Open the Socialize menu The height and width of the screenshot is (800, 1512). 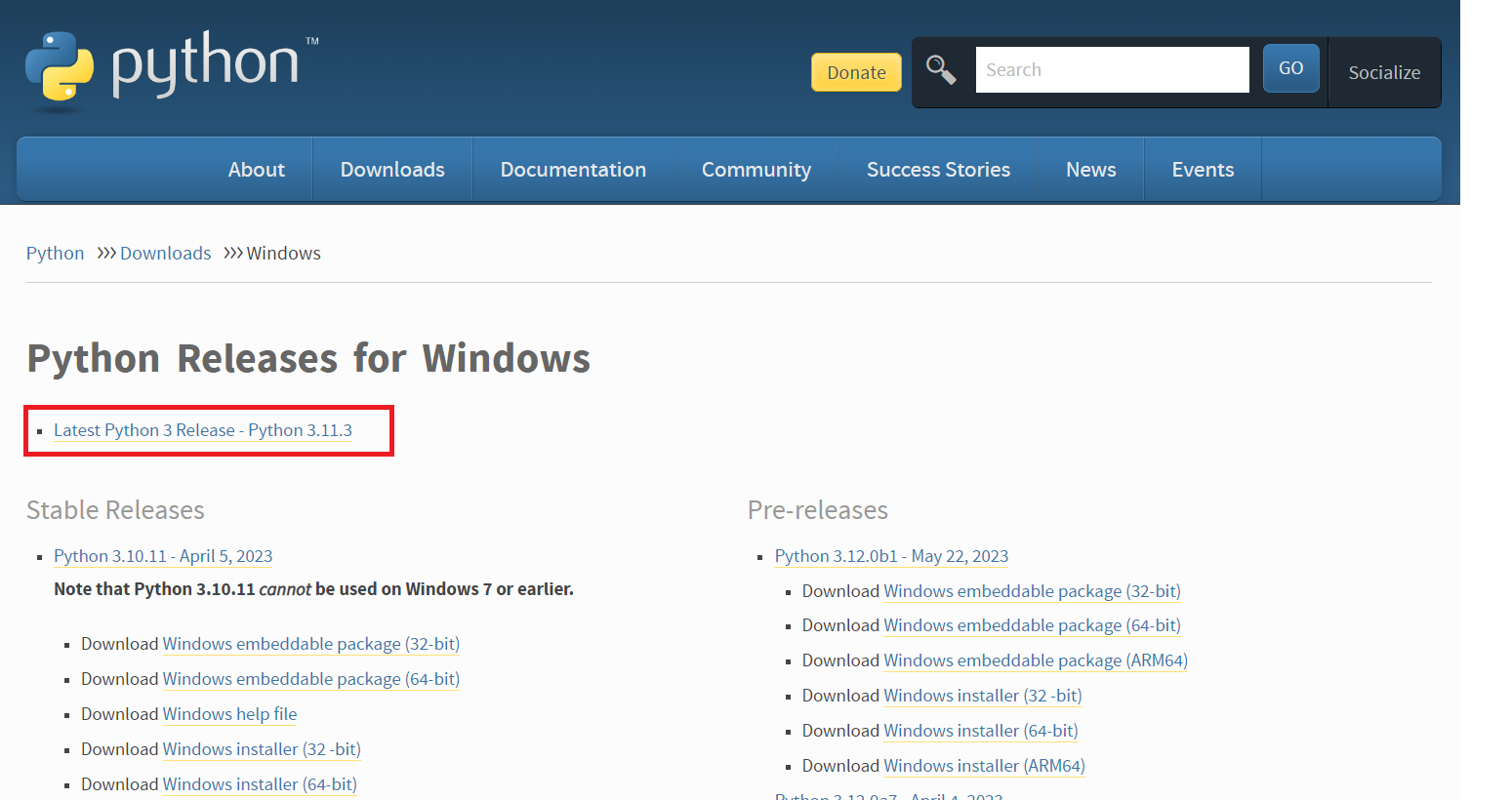click(x=1384, y=72)
